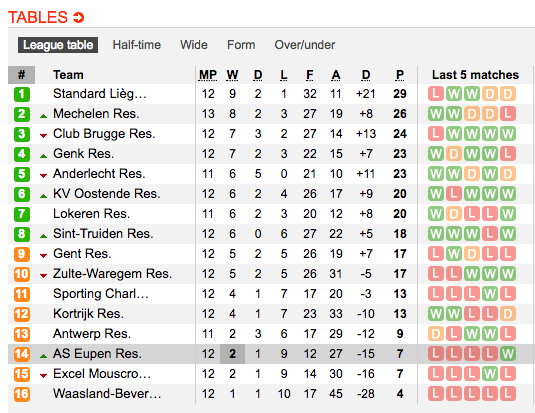Click green up arrow next to Mechelen Res.

tap(43, 116)
